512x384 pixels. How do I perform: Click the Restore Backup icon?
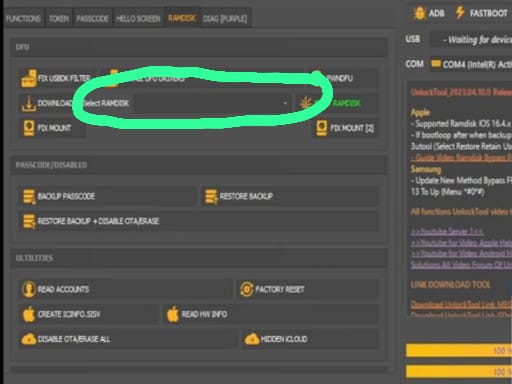[x=211, y=196]
